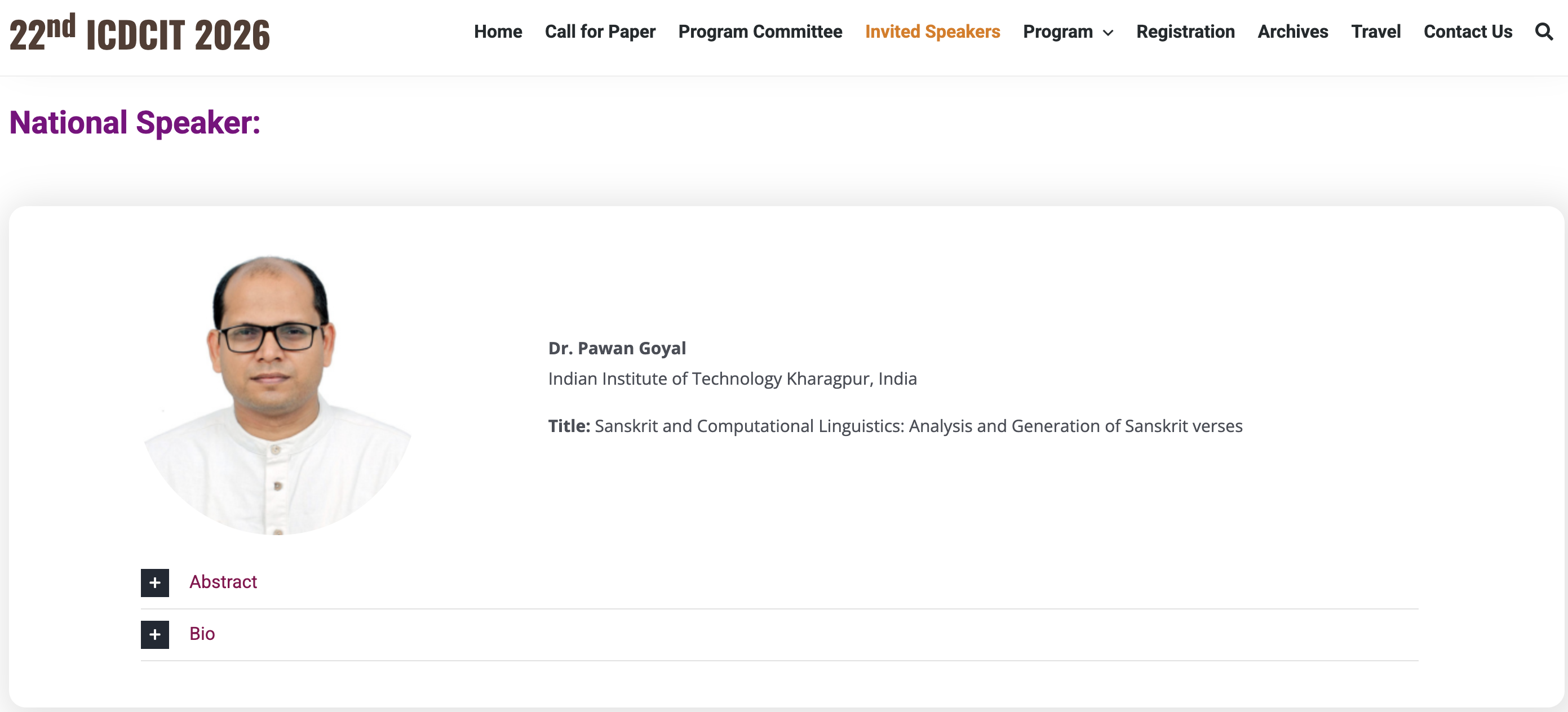Expand the Bio section

(202, 634)
